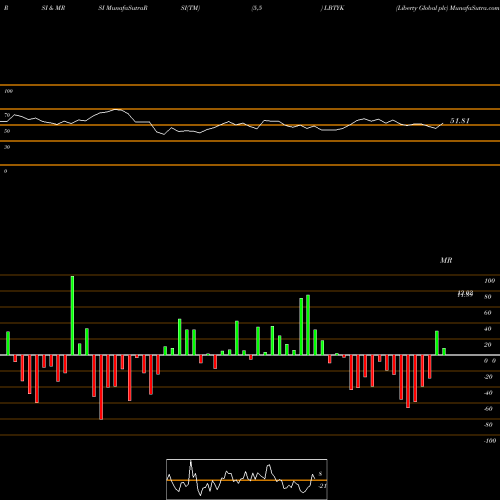Click the 70 level label on RSI panel
The width and height of the screenshot is (500, 500).
[x=7, y=115]
